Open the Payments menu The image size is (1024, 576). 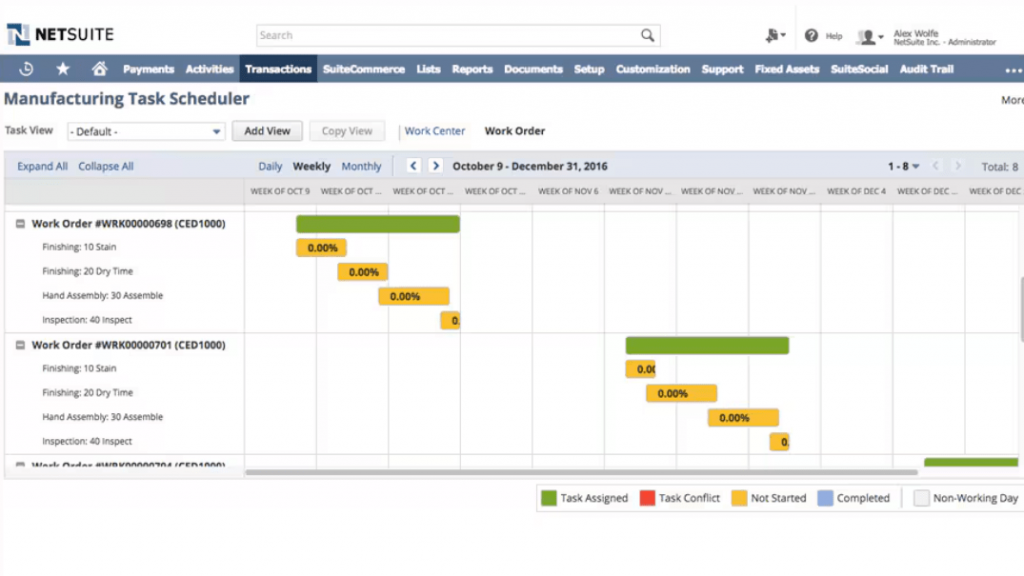pyautogui.click(x=148, y=69)
